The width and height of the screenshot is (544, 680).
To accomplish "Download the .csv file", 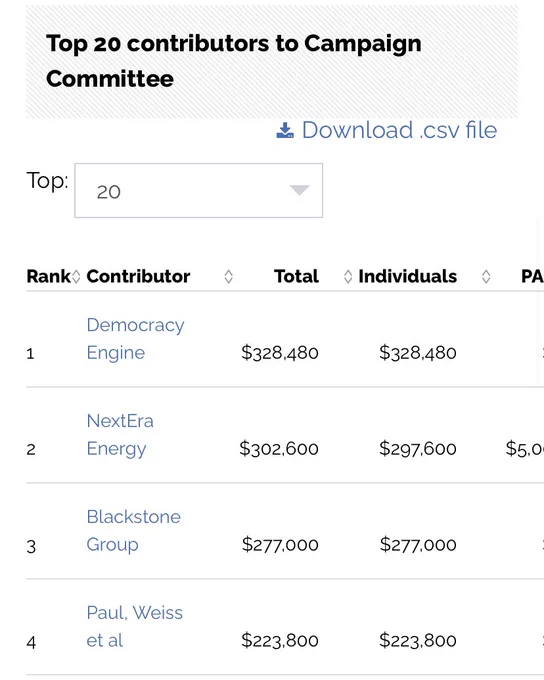I will coord(387,130).
